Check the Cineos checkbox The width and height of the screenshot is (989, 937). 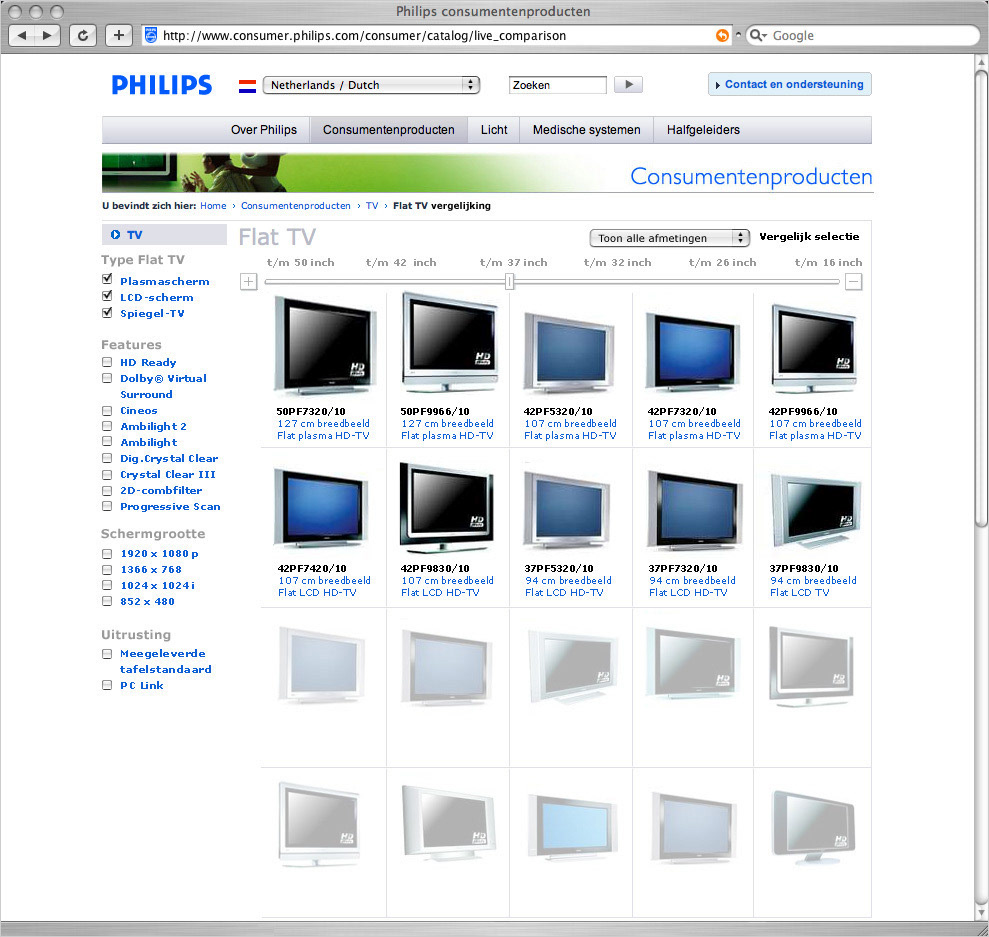tap(107, 410)
